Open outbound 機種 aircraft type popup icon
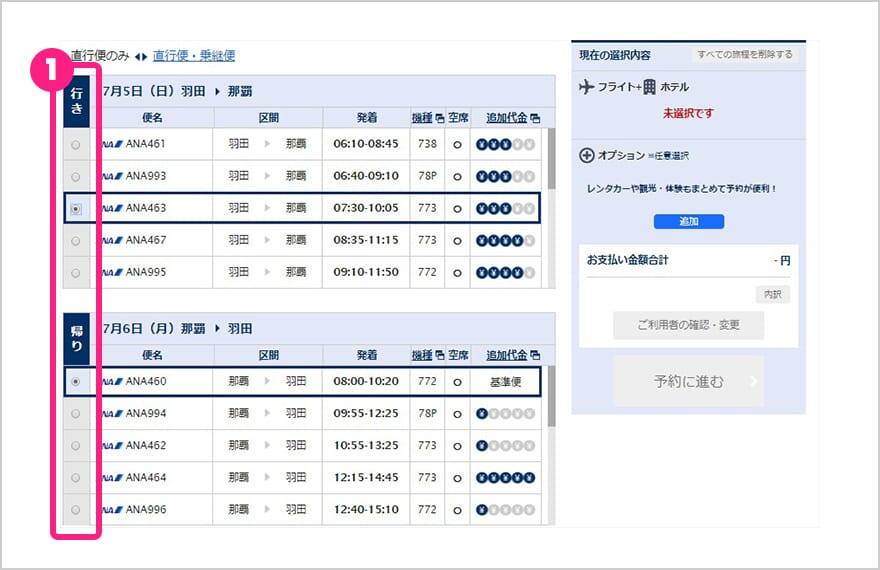Viewport: 880px width, 570px height. pyautogui.click(x=439, y=118)
